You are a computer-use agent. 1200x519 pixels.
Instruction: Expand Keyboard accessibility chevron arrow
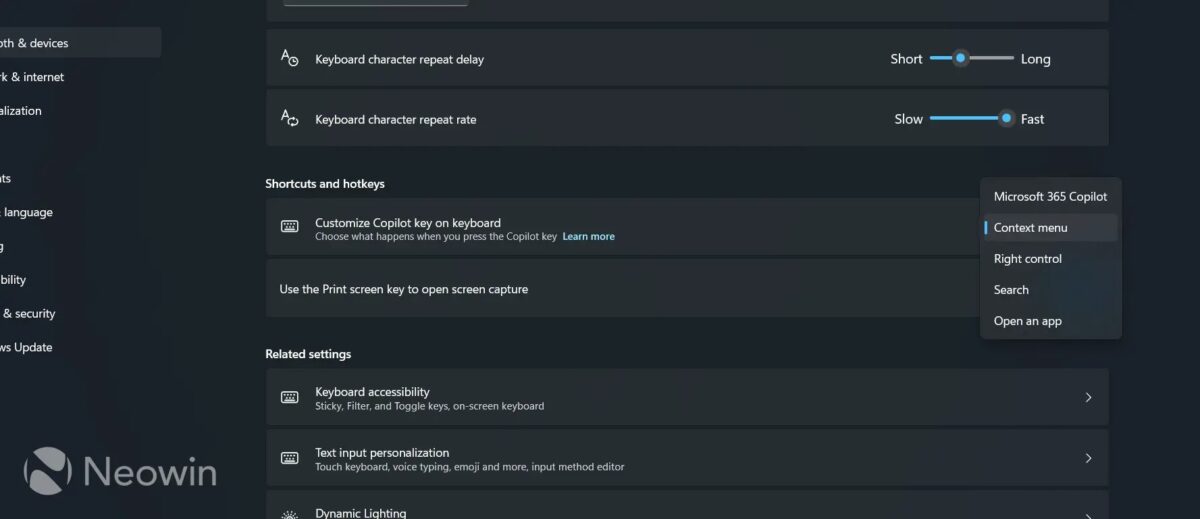pos(1088,397)
